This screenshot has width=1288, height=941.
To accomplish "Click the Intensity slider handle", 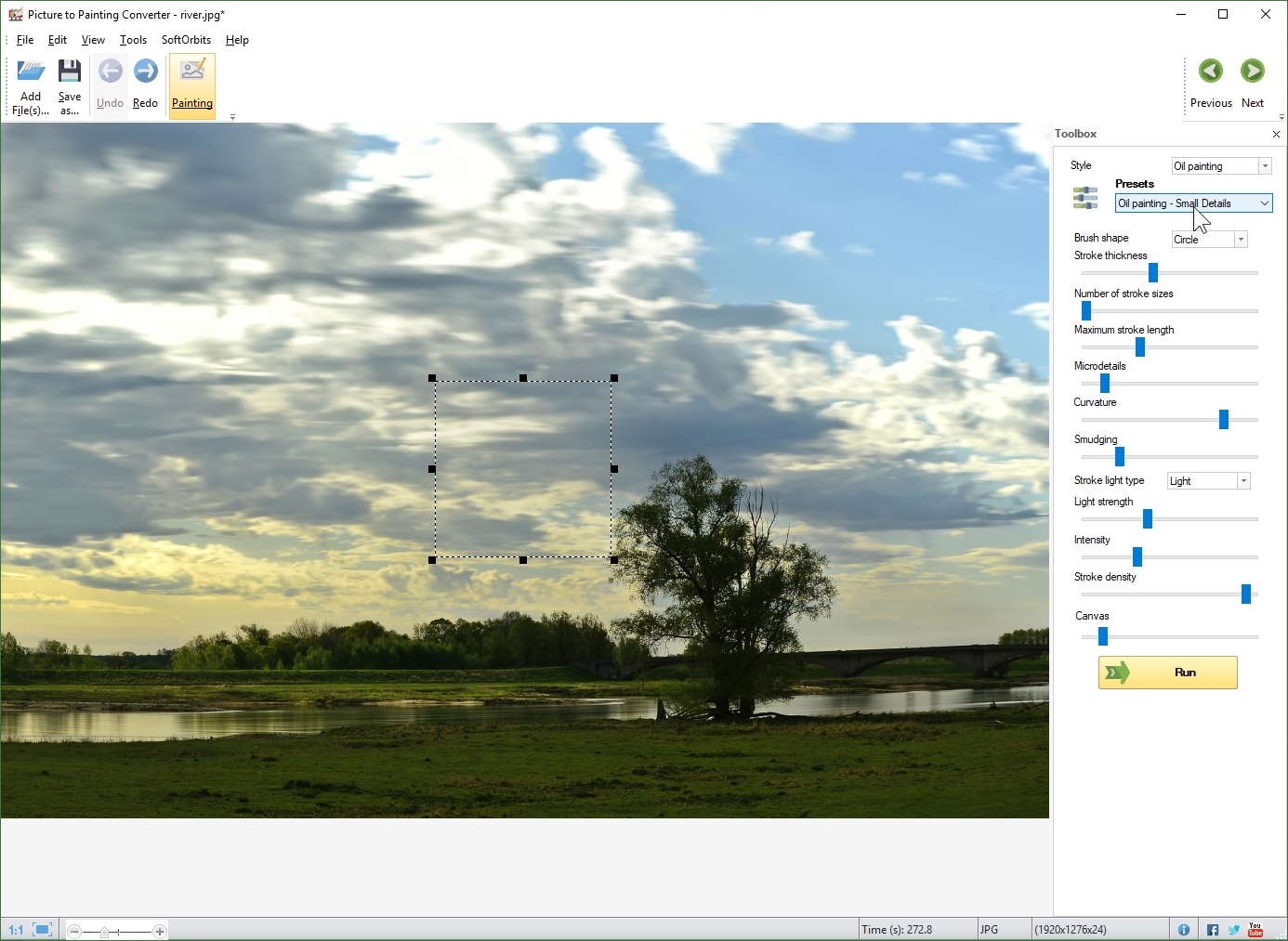I will click(1137, 556).
